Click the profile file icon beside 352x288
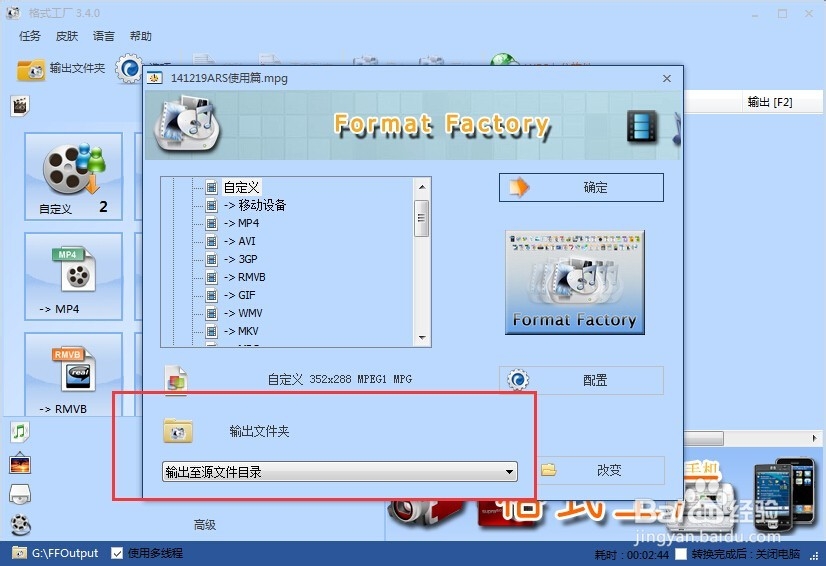The width and height of the screenshot is (826, 566). (x=176, y=379)
